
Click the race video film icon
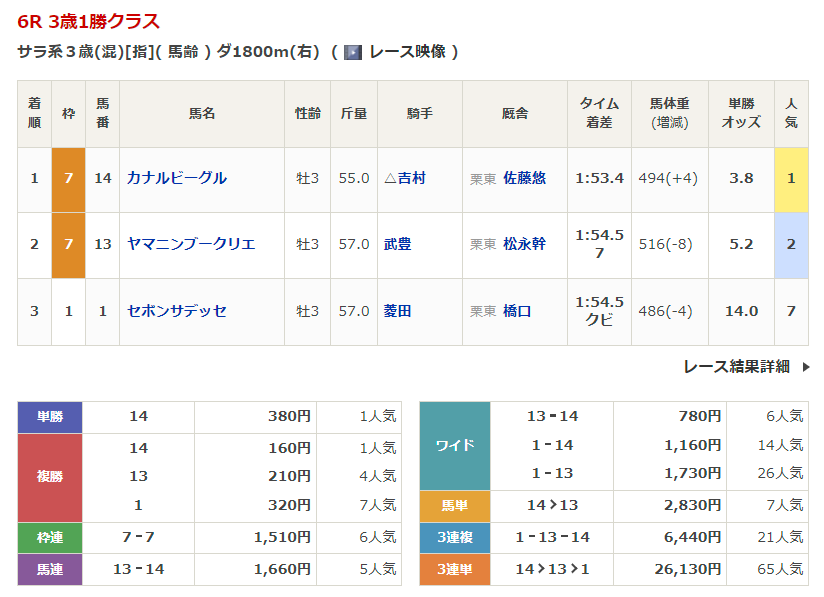coord(352,52)
